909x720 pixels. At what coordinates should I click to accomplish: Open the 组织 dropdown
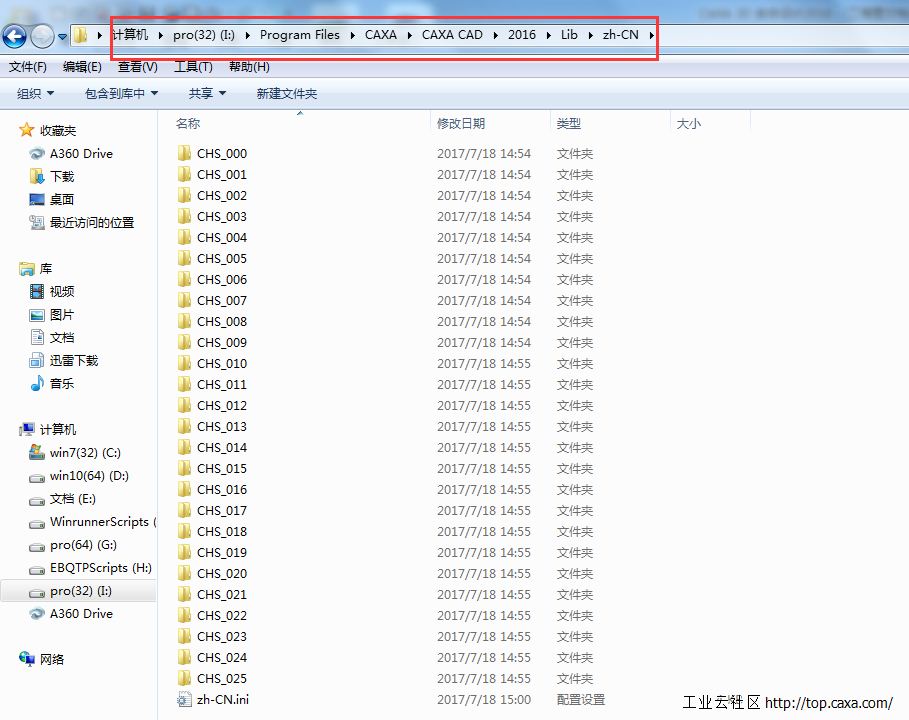[x=35, y=93]
